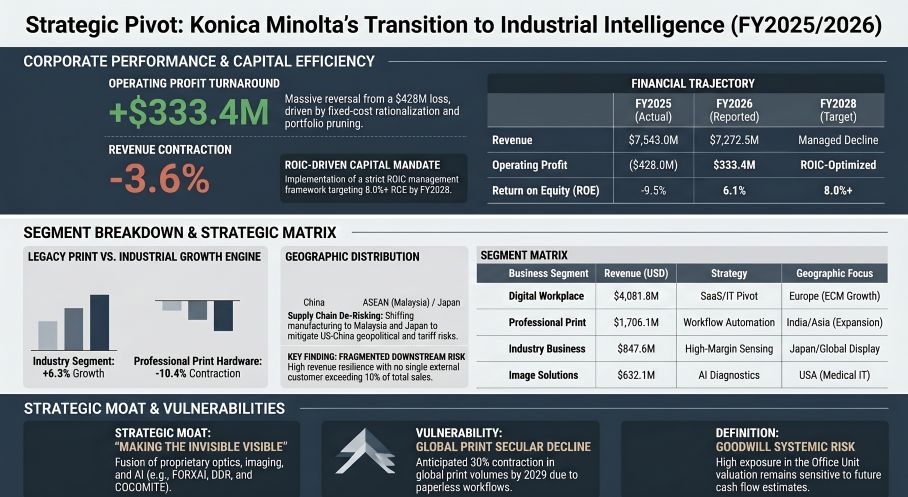
Task: Click the 'Operating Profit' row label
Action: (x=529, y=165)
